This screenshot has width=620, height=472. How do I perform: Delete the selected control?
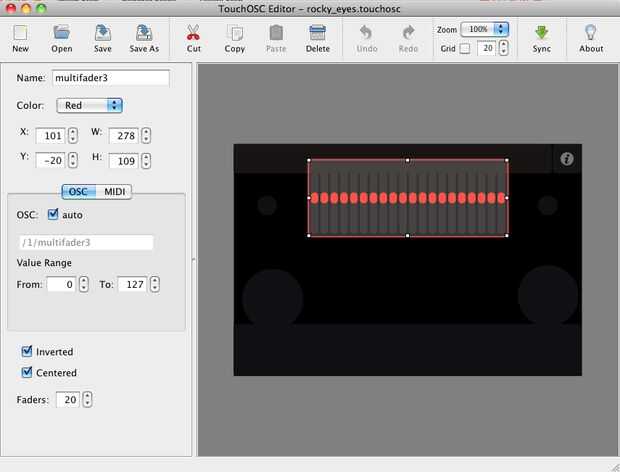[318, 33]
